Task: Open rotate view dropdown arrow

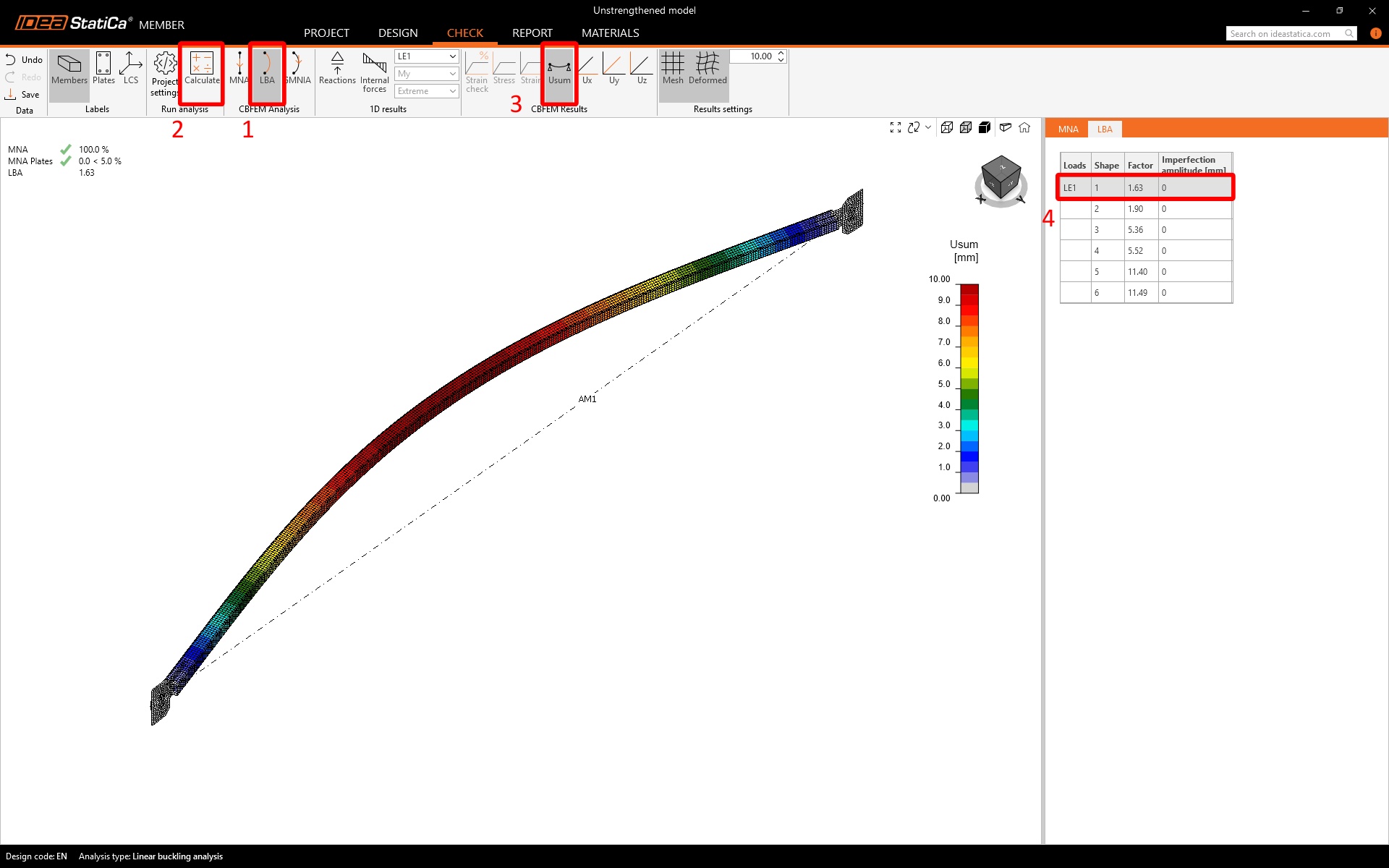Action: [x=928, y=127]
